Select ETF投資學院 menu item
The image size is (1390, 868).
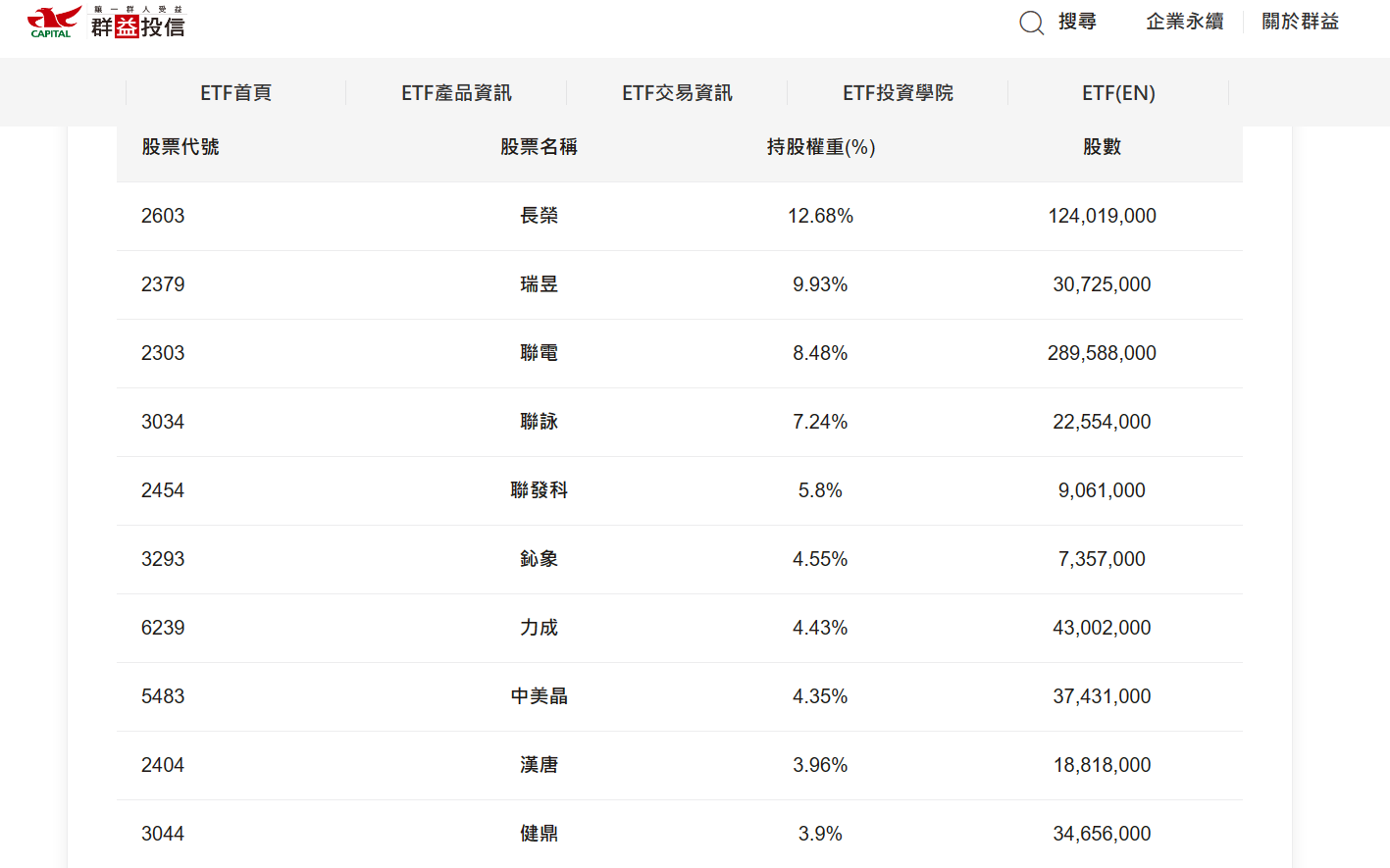[x=898, y=93]
